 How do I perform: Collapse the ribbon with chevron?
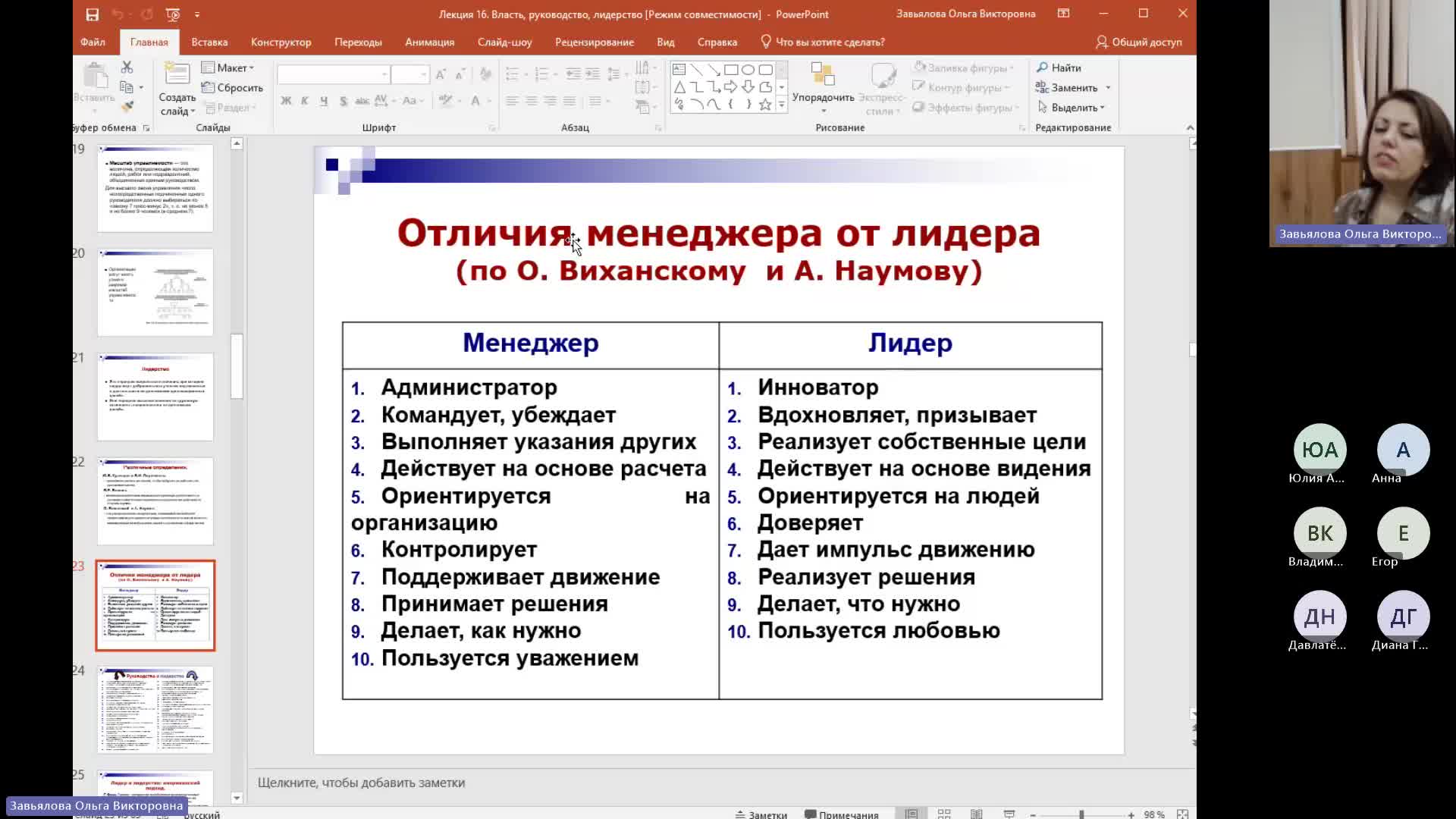[1190, 127]
